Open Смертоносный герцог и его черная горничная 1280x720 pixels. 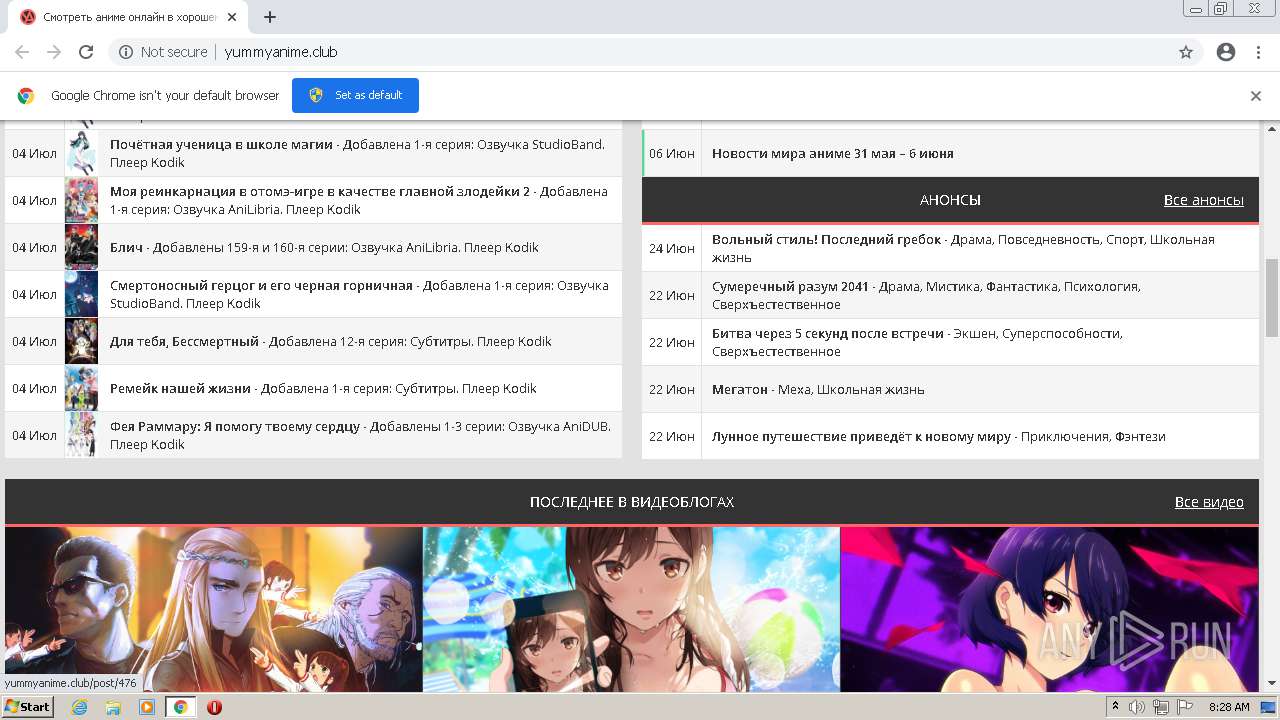click(261, 285)
